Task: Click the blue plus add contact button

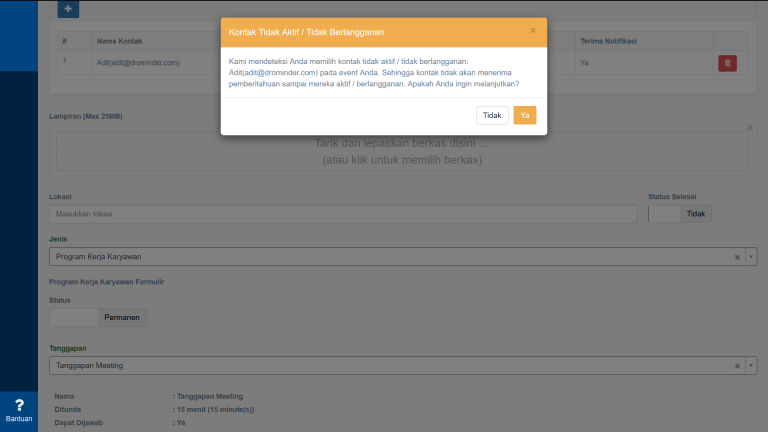Action: [x=68, y=9]
